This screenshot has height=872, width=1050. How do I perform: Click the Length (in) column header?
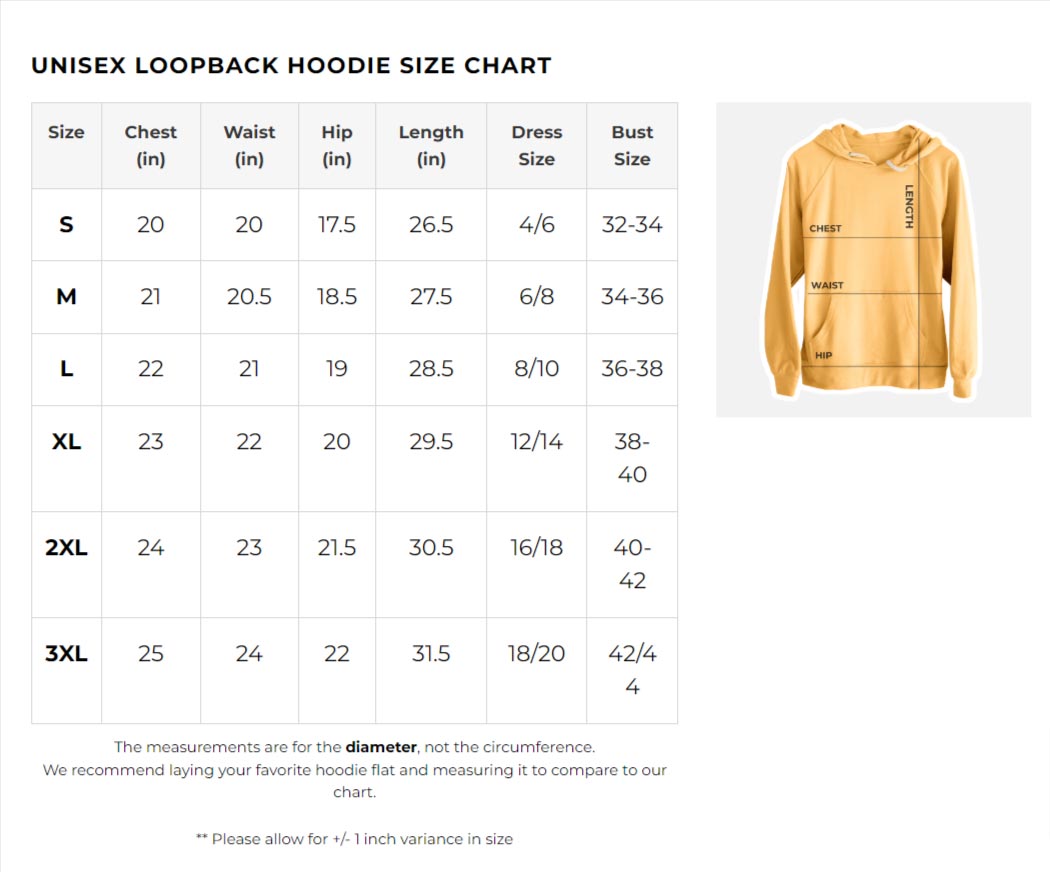pos(431,145)
